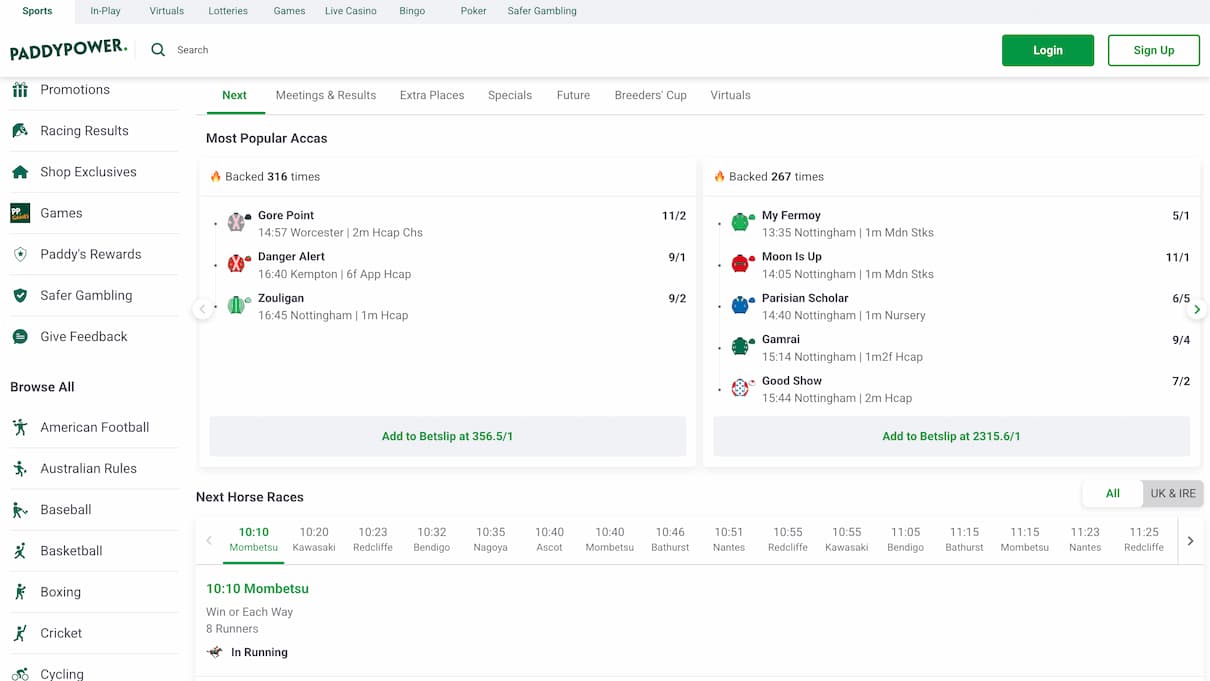Image resolution: width=1210 pixels, height=681 pixels.
Task: Click the Promotions gift icon
Action: tap(20, 90)
